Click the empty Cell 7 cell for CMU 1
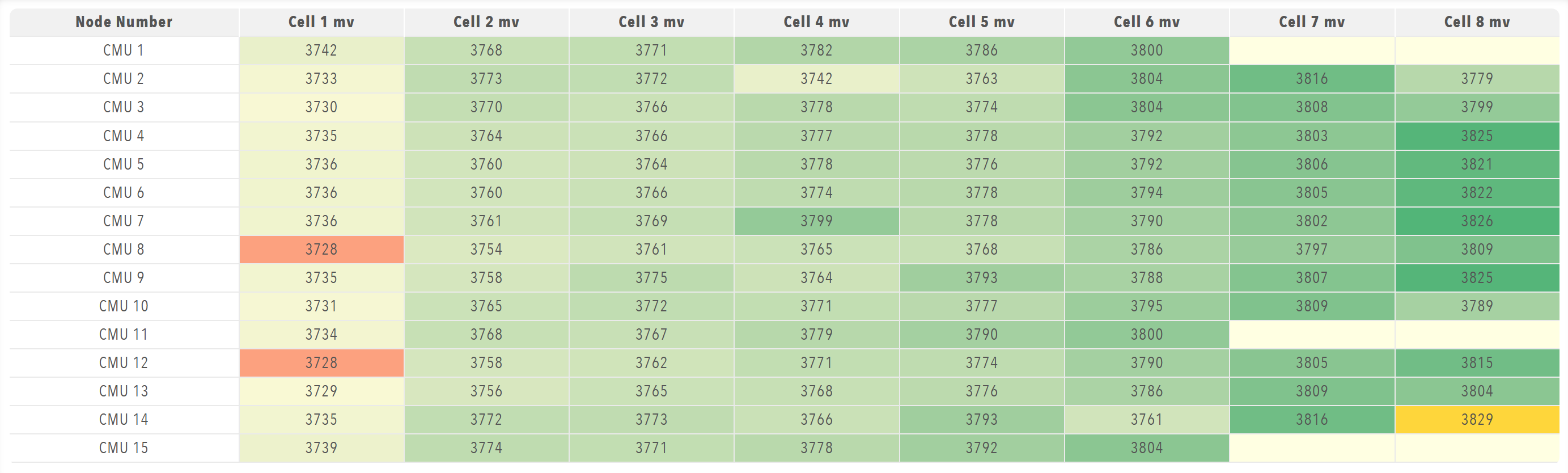Viewport: 1568px width, 473px height. 1312,50
